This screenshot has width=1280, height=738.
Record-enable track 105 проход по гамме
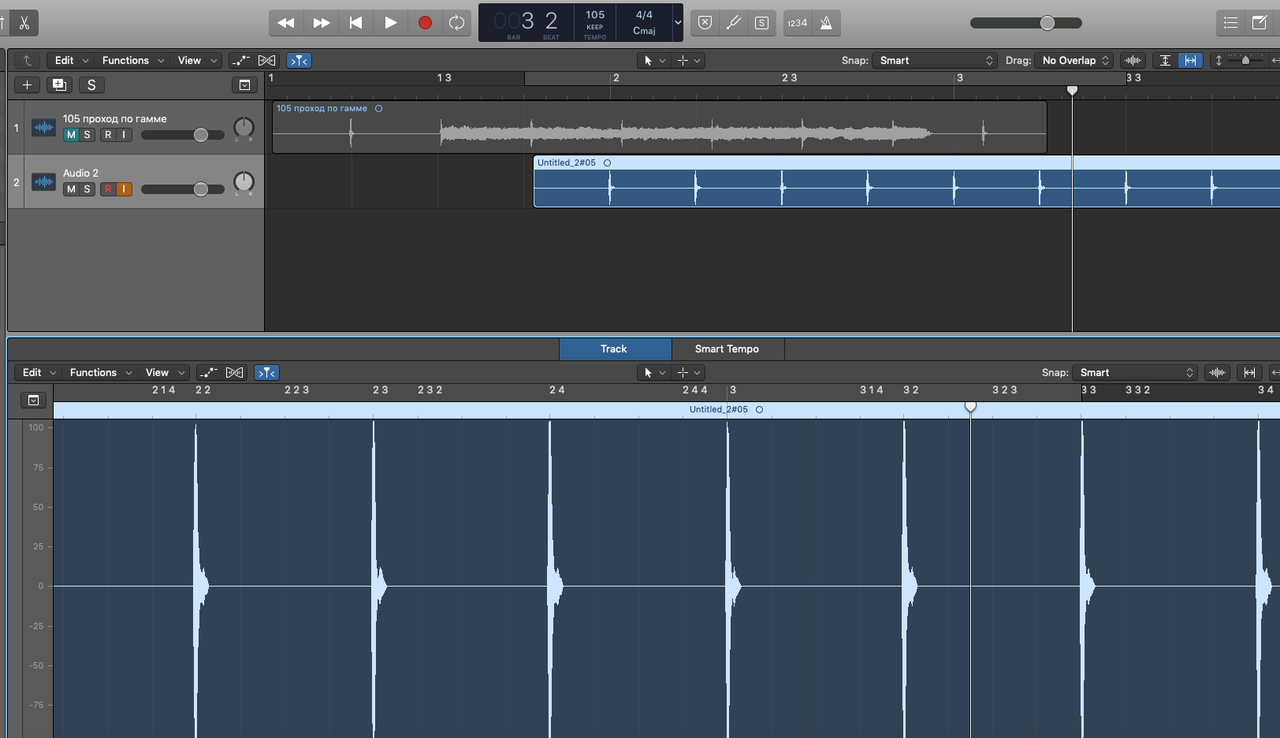click(108, 135)
